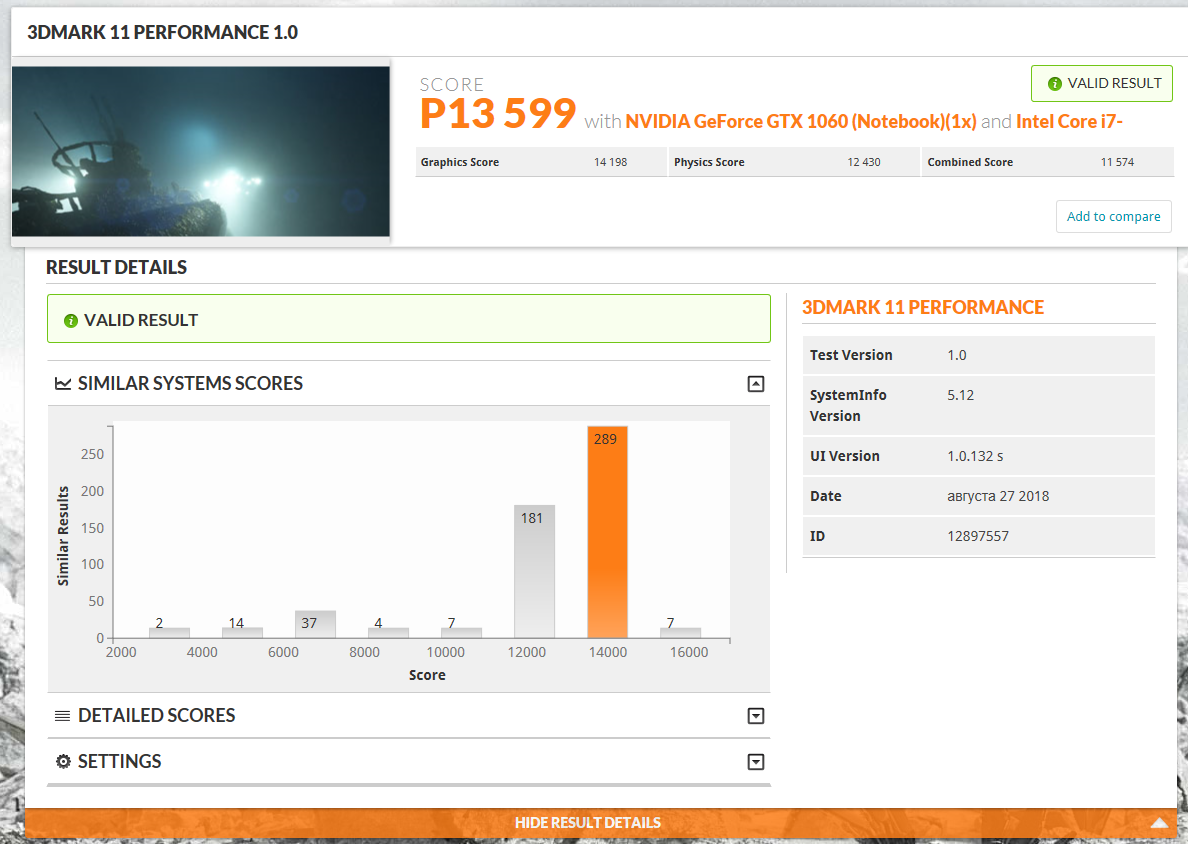Click green info icon in Result Details banner
This screenshot has width=1188, height=844.
tap(70, 320)
